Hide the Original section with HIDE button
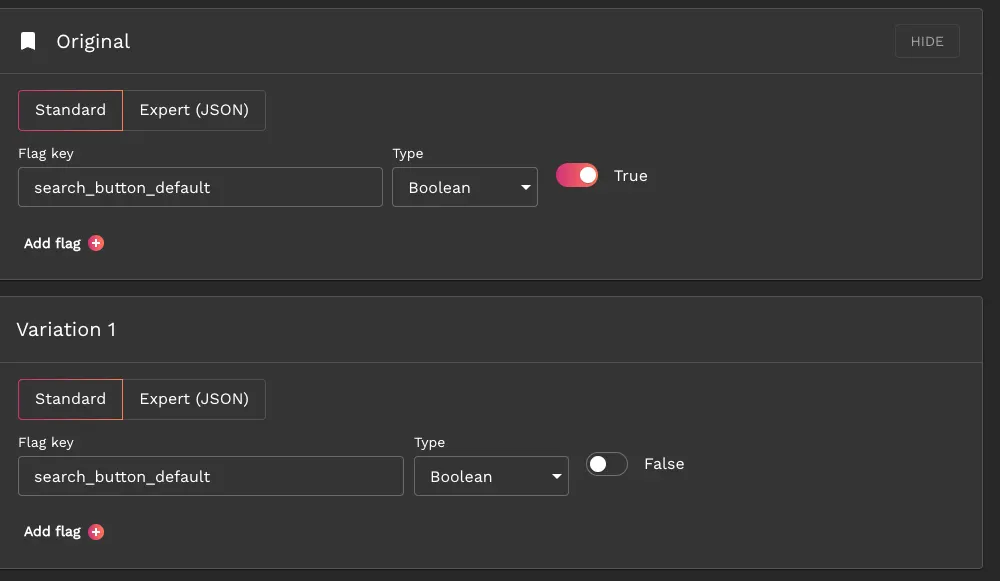Viewport: 1000px width, 581px height. (x=927, y=41)
